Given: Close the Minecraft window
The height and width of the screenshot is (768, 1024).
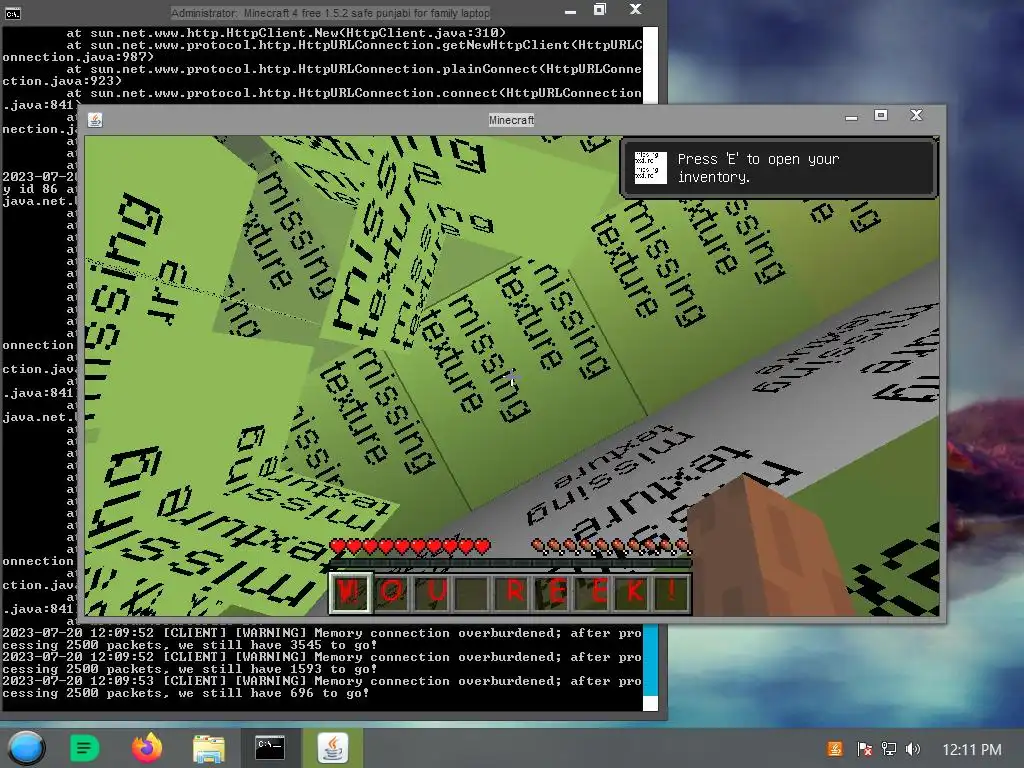Looking at the screenshot, I should tap(916, 116).
